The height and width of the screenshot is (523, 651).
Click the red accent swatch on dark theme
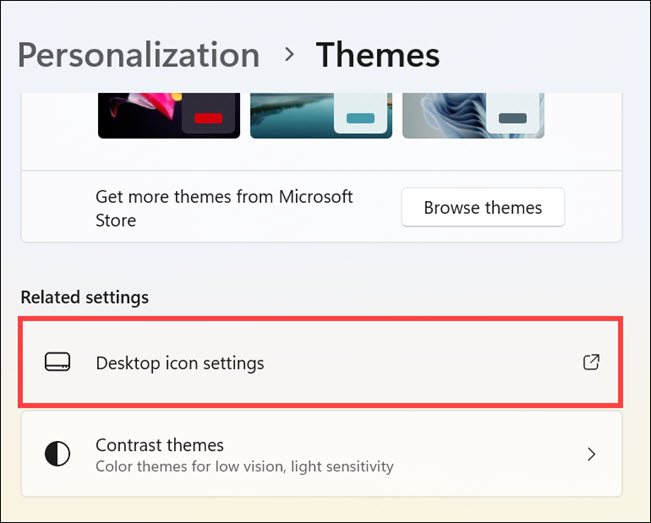click(207, 118)
